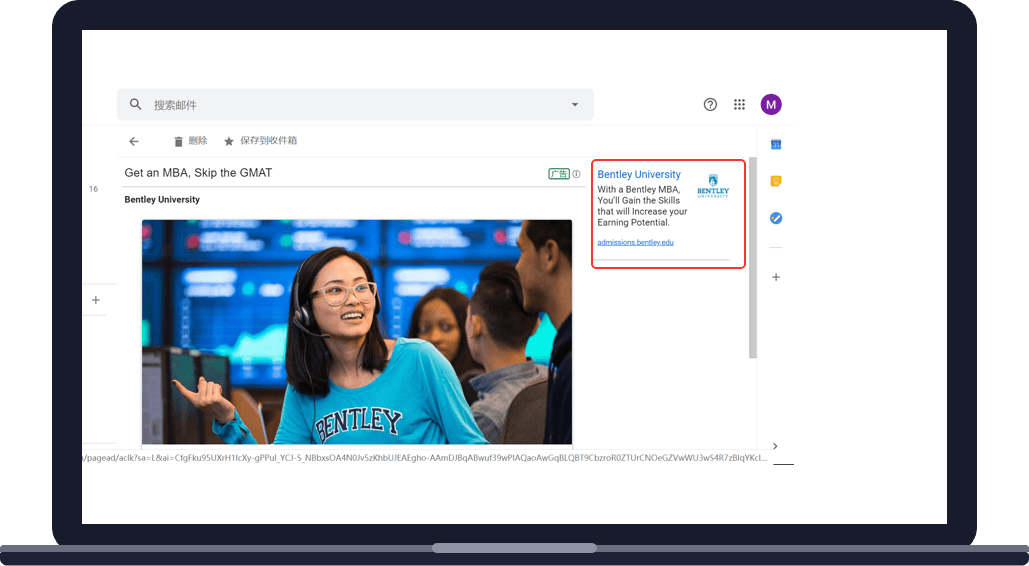1029x566 pixels.
Task: Open the Google apps grid
Action: 740,104
